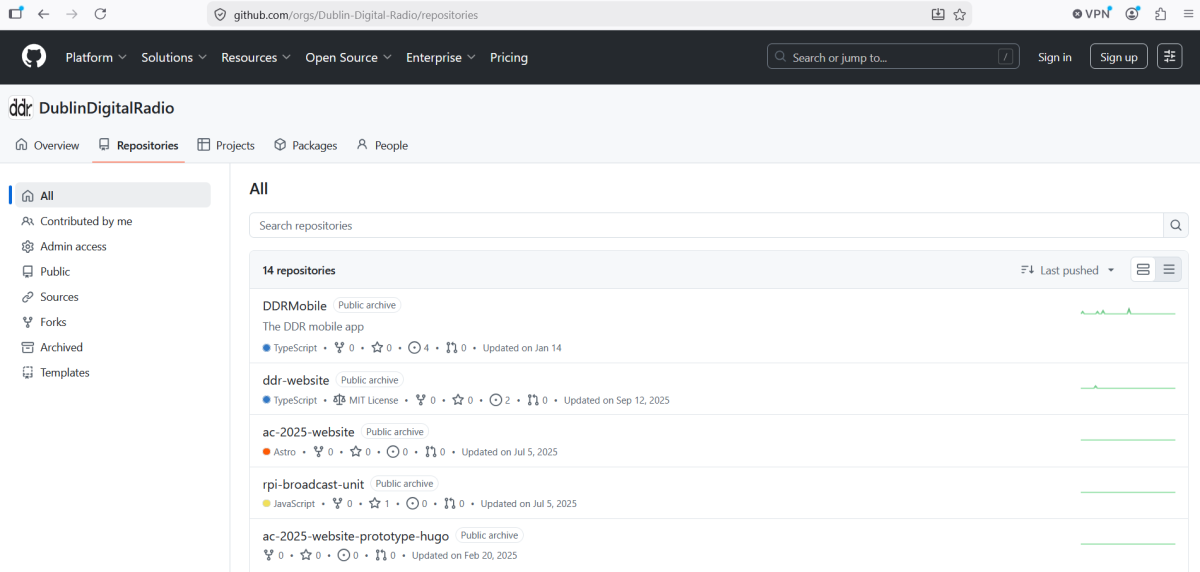Open the VPN indicator in the browser toolbar
The width and height of the screenshot is (1200, 572).
(x=1091, y=14)
